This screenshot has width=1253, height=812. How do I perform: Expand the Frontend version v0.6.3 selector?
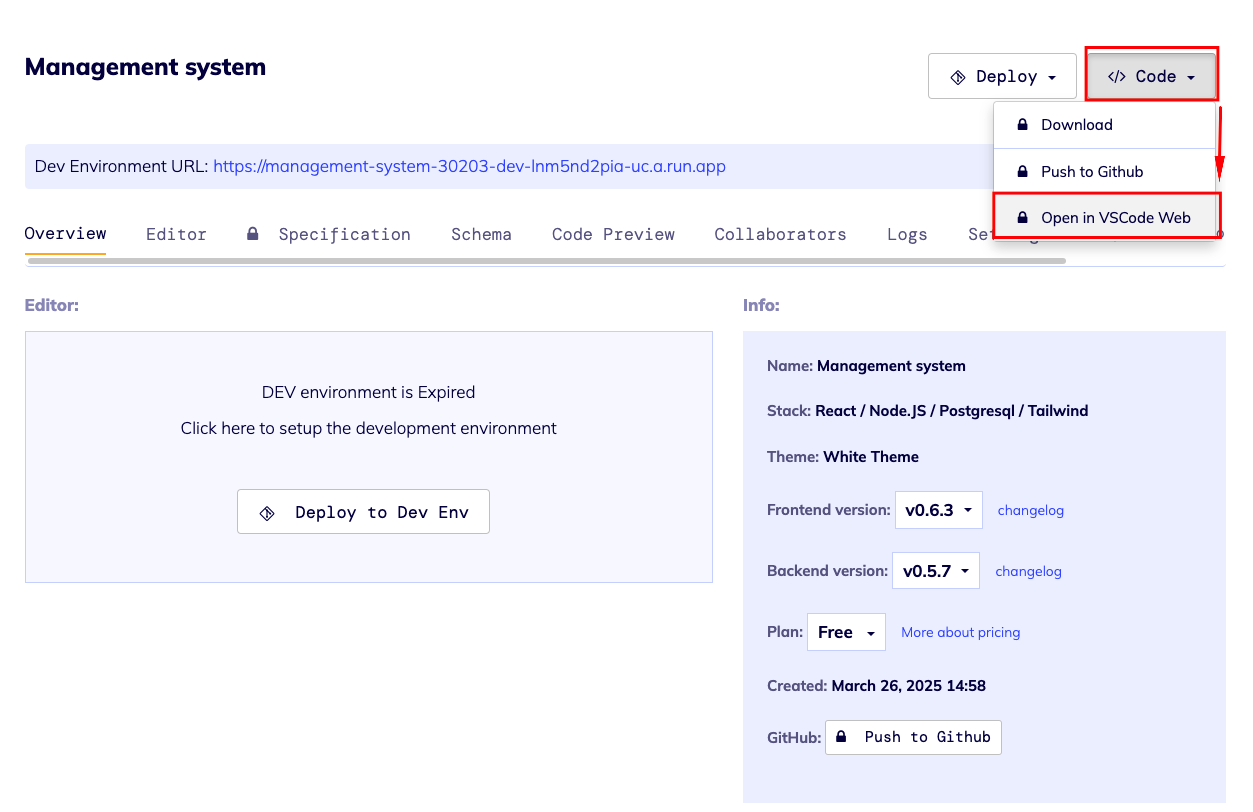point(939,510)
